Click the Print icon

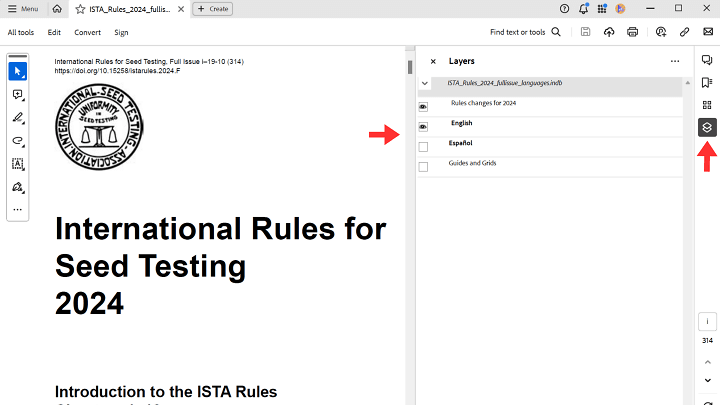point(633,32)
